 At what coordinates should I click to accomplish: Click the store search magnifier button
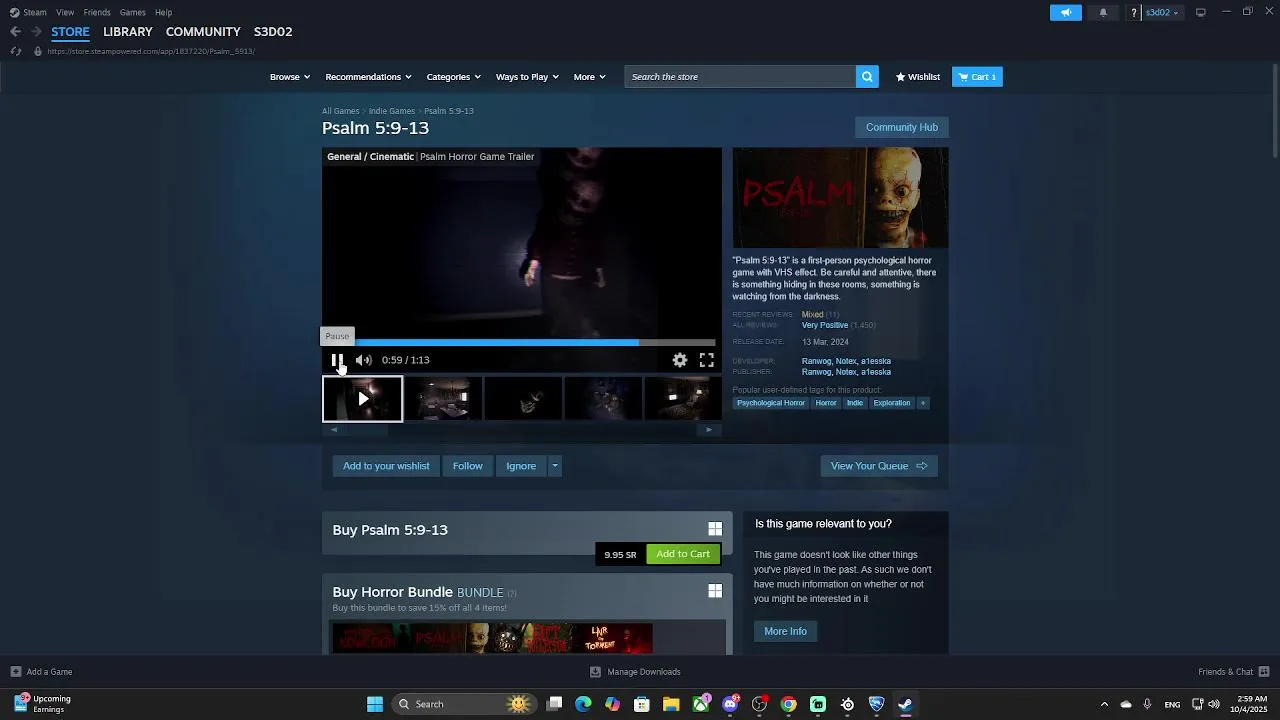867,77
